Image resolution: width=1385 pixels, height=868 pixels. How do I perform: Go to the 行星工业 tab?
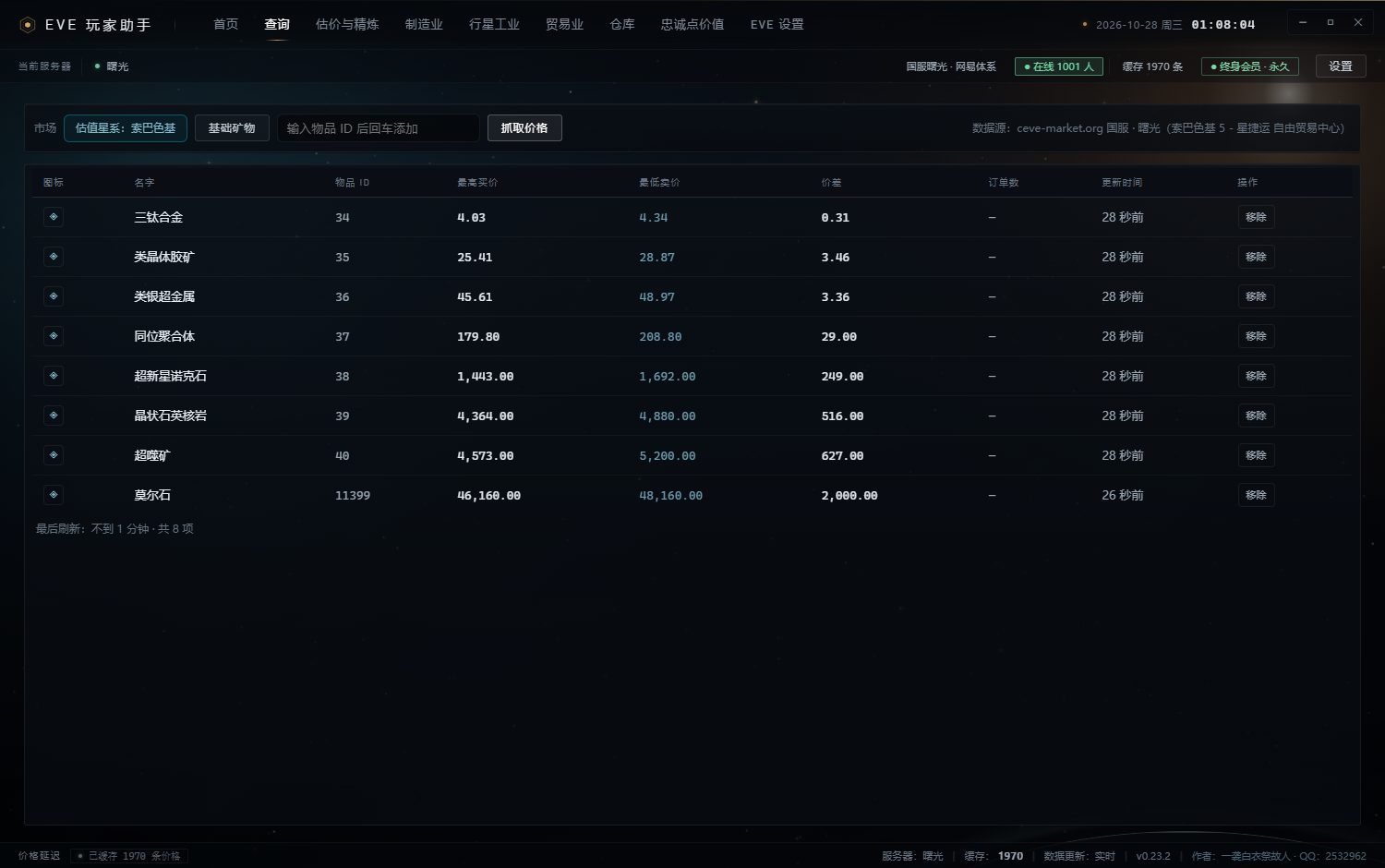click(x=494, y=25)
